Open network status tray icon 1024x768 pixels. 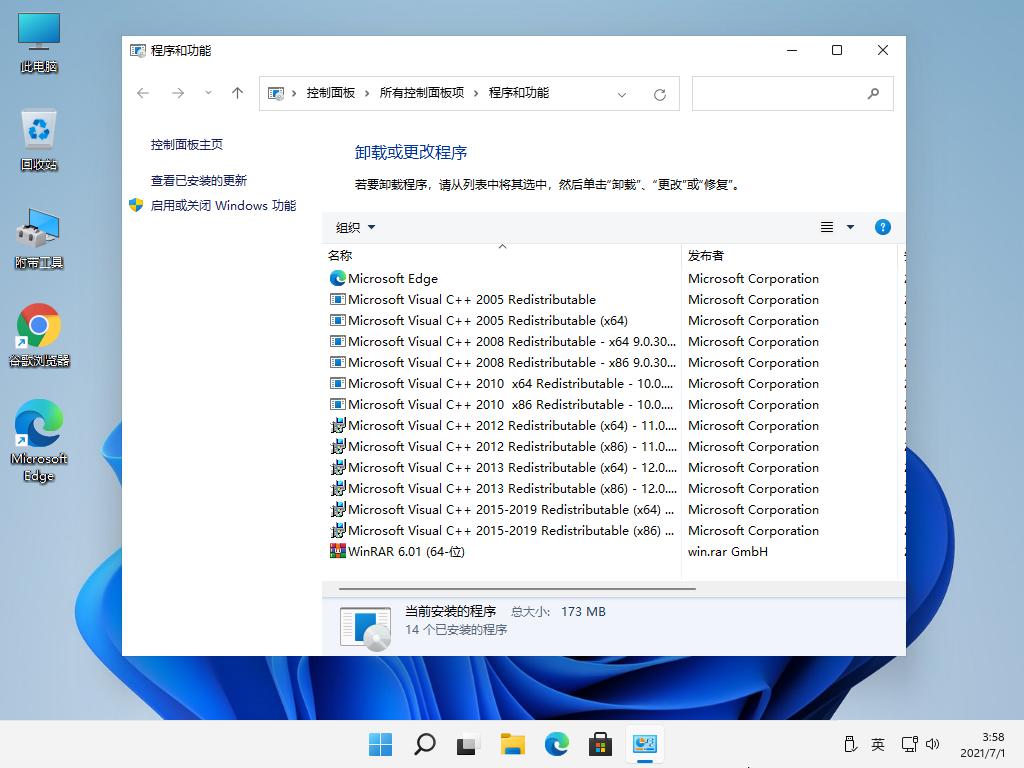[909, 744]
